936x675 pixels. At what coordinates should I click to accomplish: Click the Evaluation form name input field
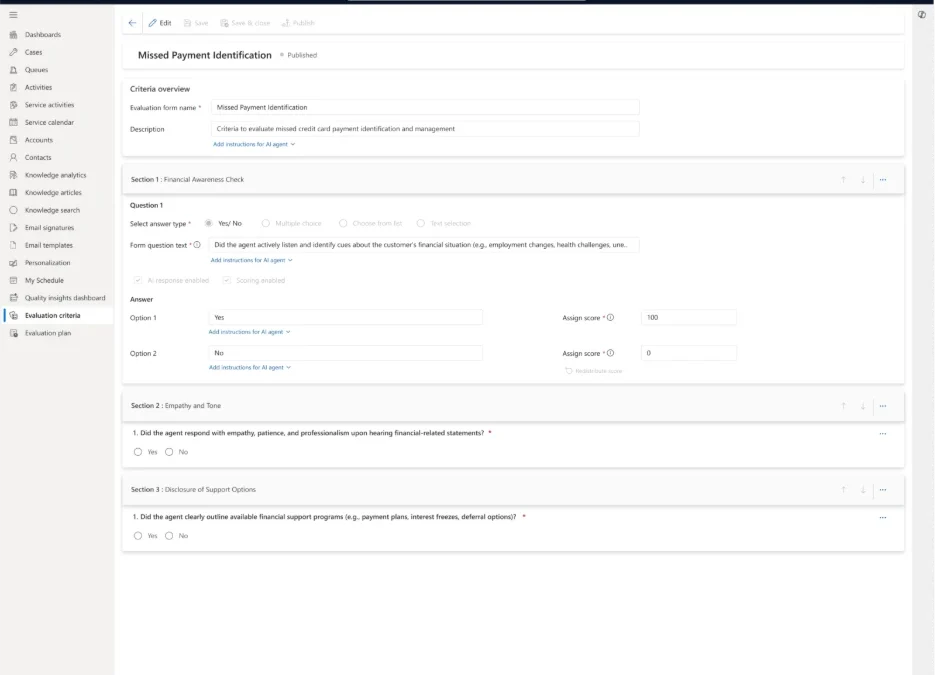point(425,107)
